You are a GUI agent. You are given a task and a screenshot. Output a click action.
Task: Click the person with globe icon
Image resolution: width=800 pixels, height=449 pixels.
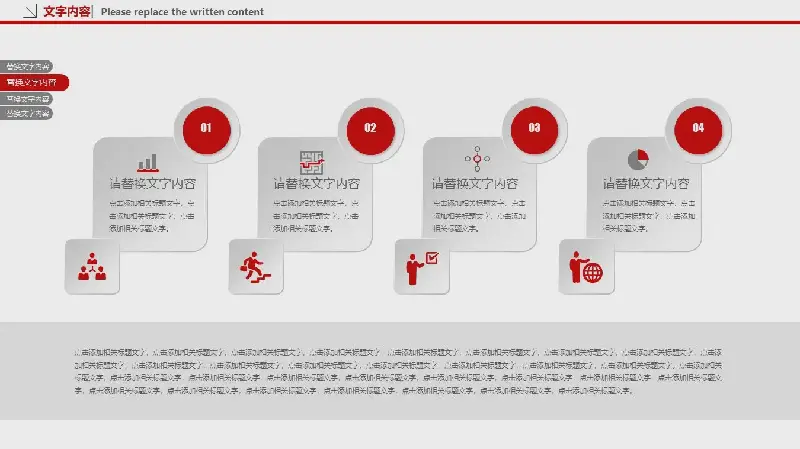(586, 268)
